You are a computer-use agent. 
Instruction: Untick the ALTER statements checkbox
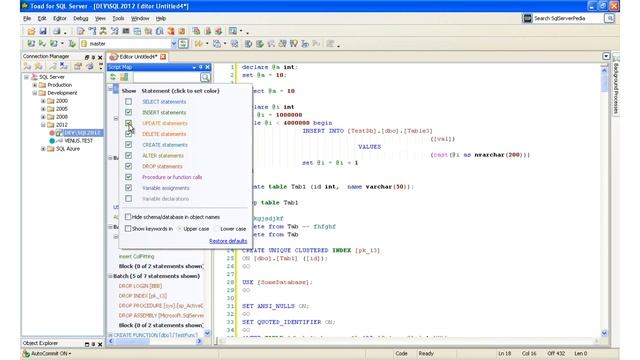point(129,156)
